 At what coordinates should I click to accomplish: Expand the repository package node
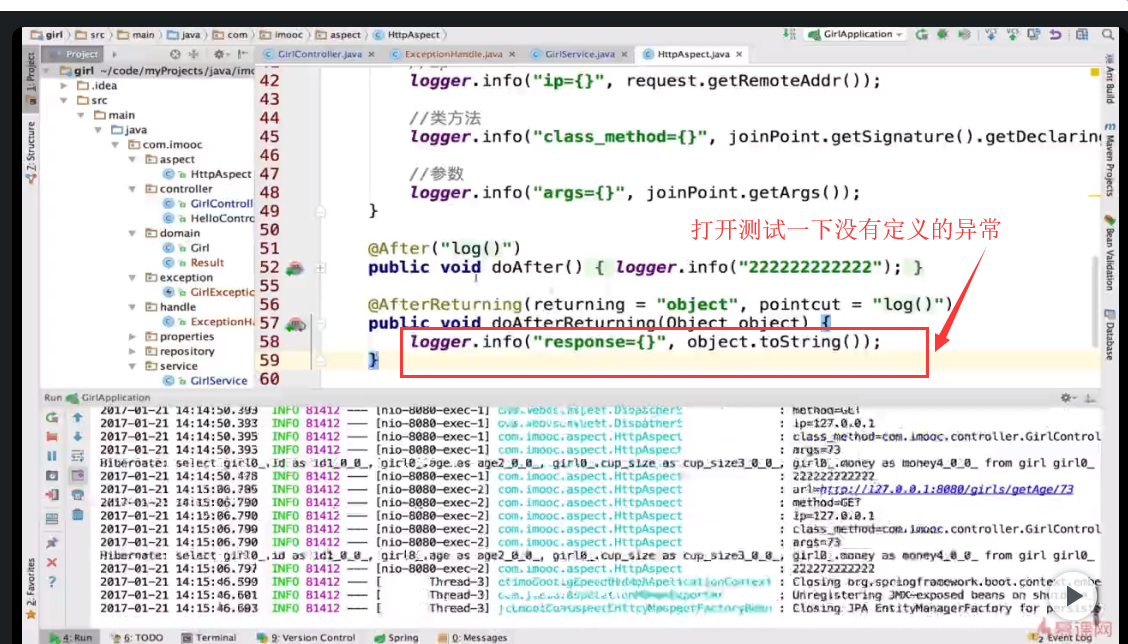(132, 351)
